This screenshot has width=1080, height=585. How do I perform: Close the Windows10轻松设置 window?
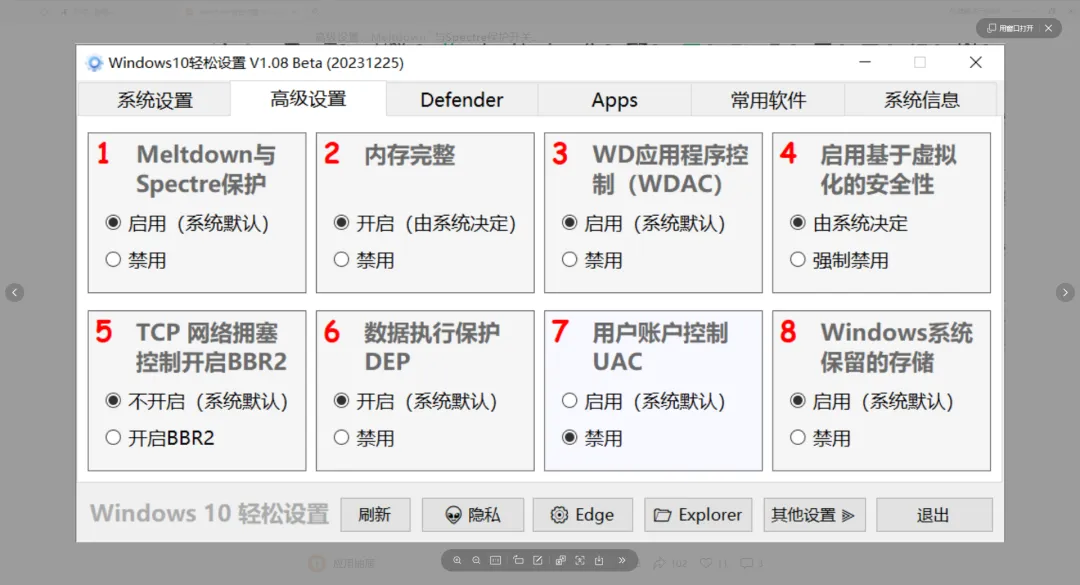975,62
